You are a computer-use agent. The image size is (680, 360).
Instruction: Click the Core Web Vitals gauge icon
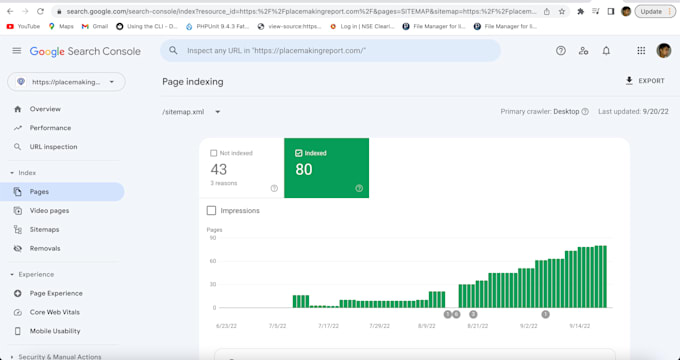point(17,312)
